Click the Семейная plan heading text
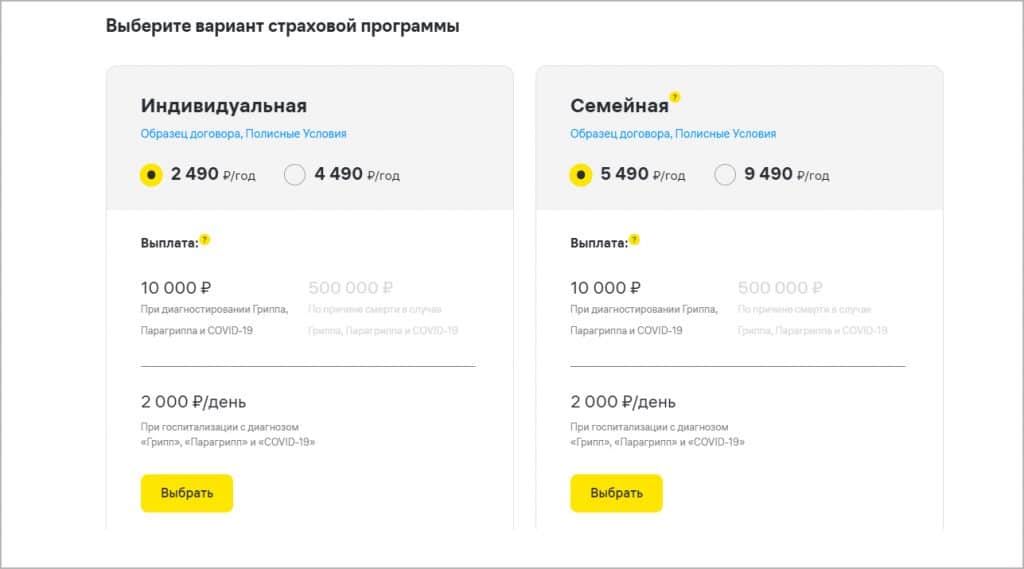Viewport: 1024px width, 569px height. pos(619,106)
